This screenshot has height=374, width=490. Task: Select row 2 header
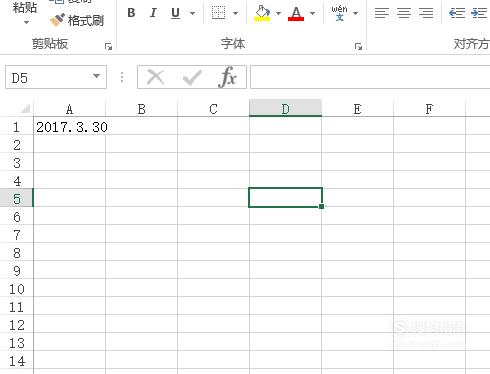pos(16,145)
